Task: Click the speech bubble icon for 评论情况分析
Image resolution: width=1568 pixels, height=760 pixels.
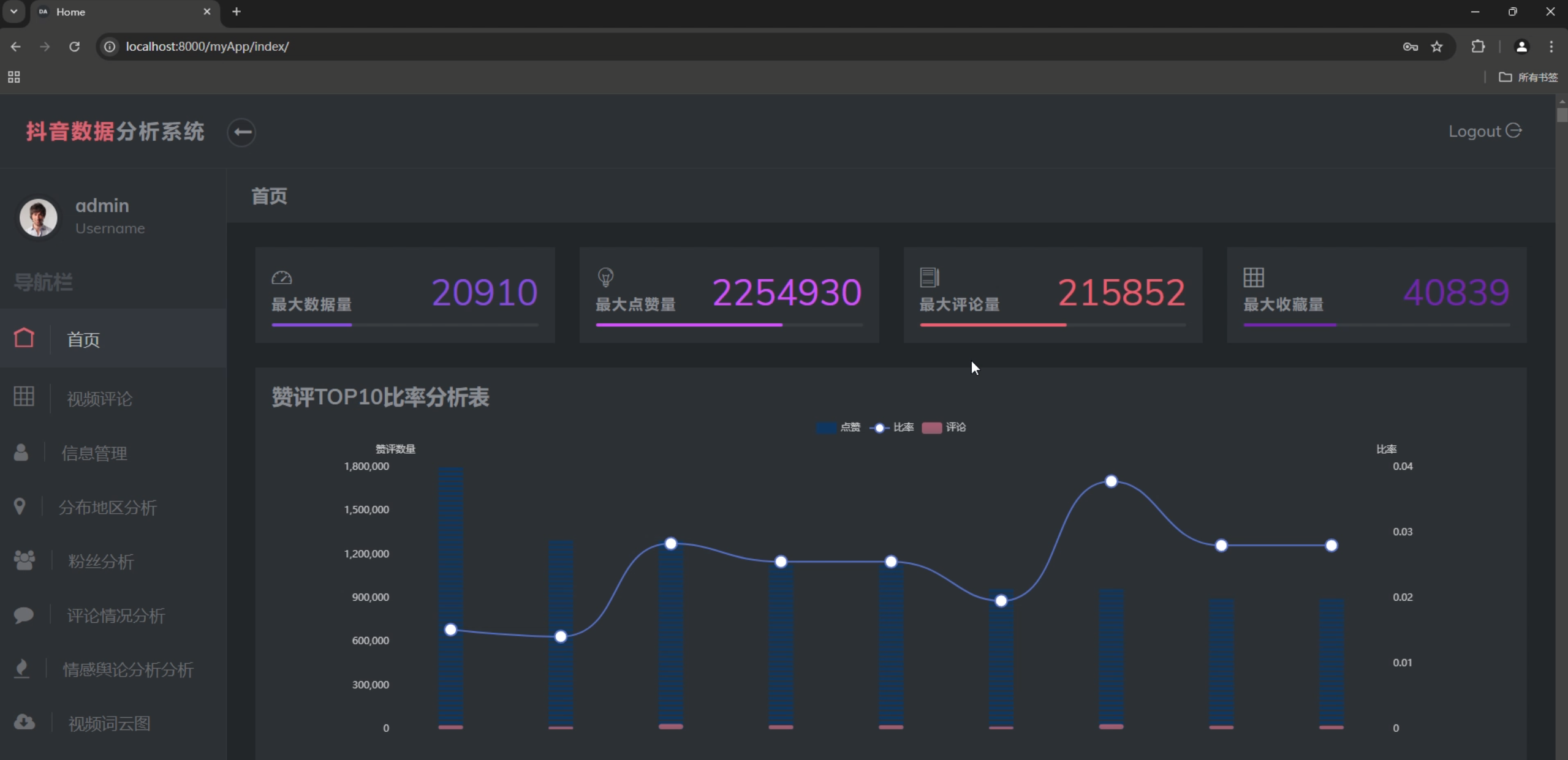Action: click(24, 614)
